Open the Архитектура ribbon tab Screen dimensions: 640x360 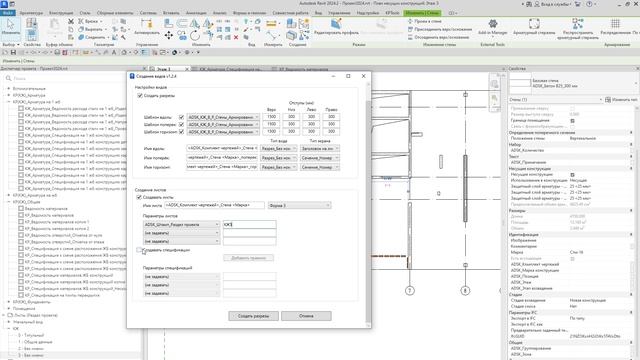point(31,13)
